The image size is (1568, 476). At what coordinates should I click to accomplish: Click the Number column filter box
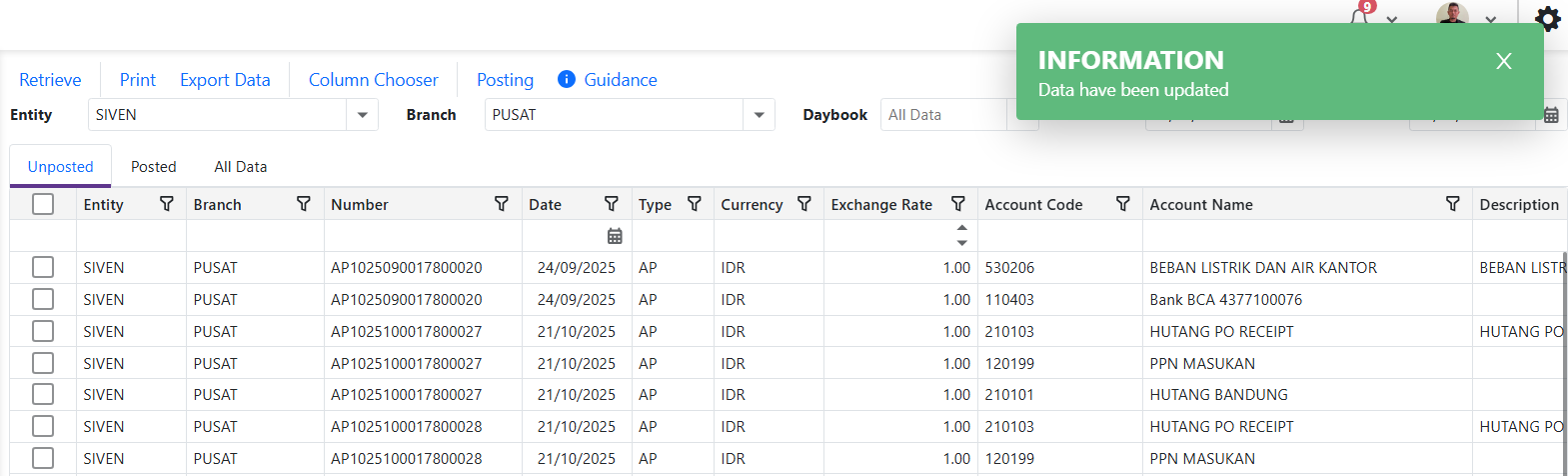click(423, 236)
